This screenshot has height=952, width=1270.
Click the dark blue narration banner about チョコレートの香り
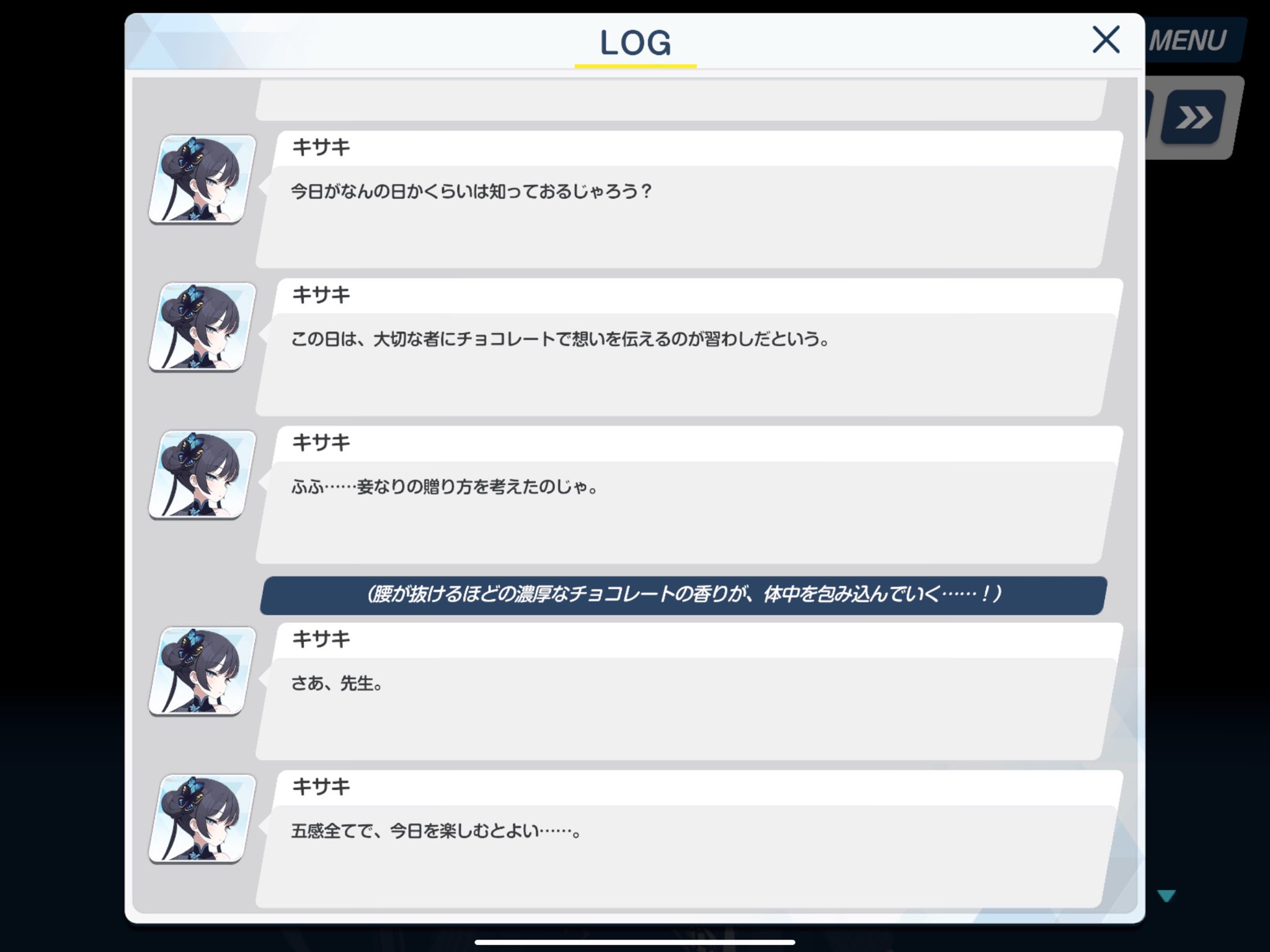[683, 595]
